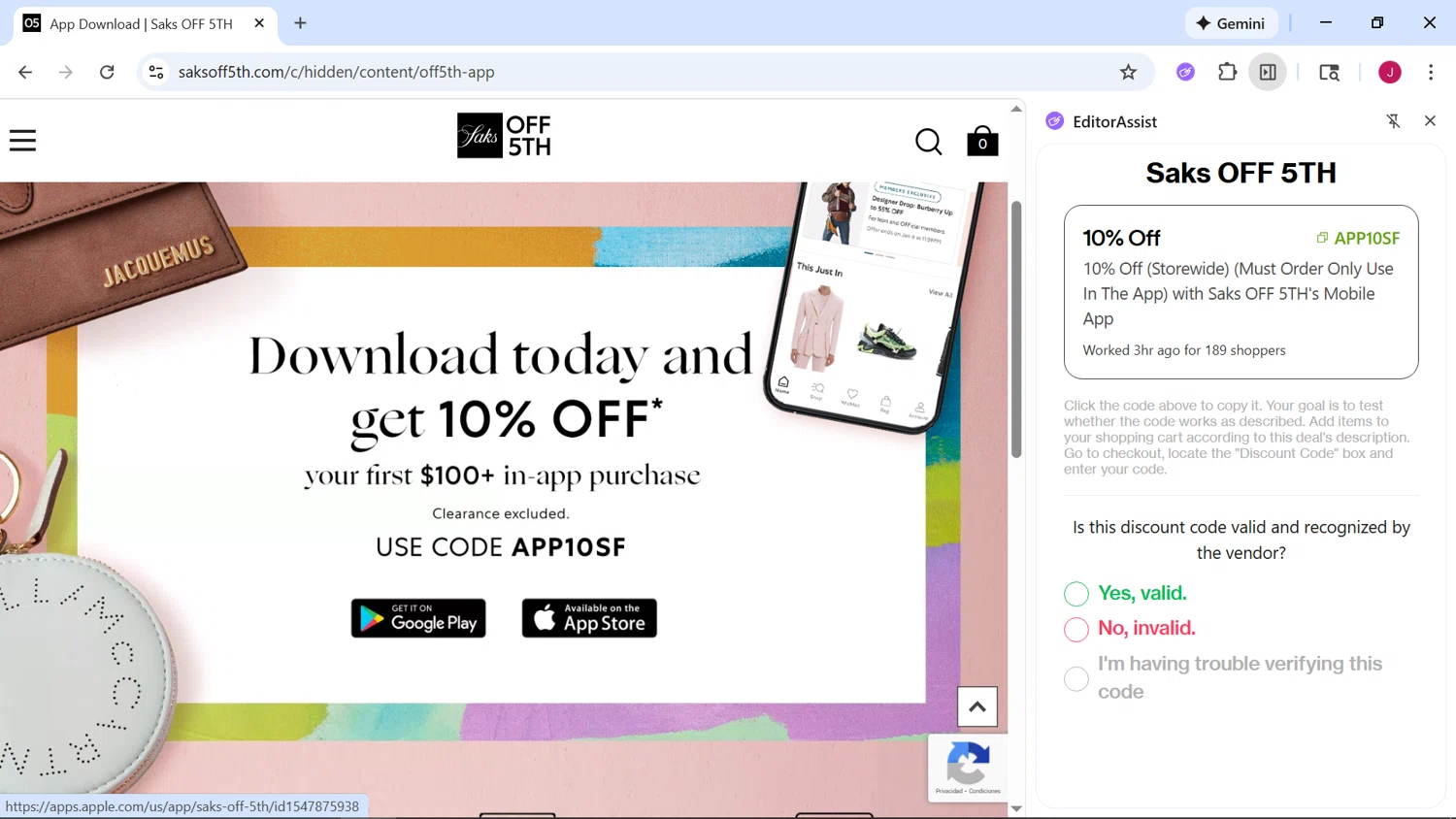Image resolution: width=1456 pixels, height=819 pixels.
Task: Open the Chrome three-dot menu
Action: click(1431, 72)
